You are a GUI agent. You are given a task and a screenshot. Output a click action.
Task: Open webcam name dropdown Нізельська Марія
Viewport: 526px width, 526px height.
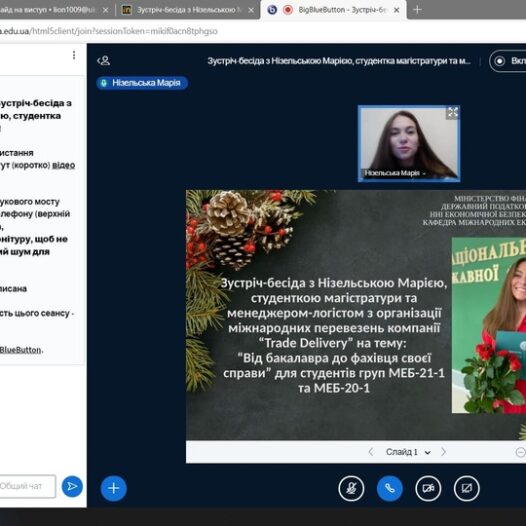coord(395,173)
